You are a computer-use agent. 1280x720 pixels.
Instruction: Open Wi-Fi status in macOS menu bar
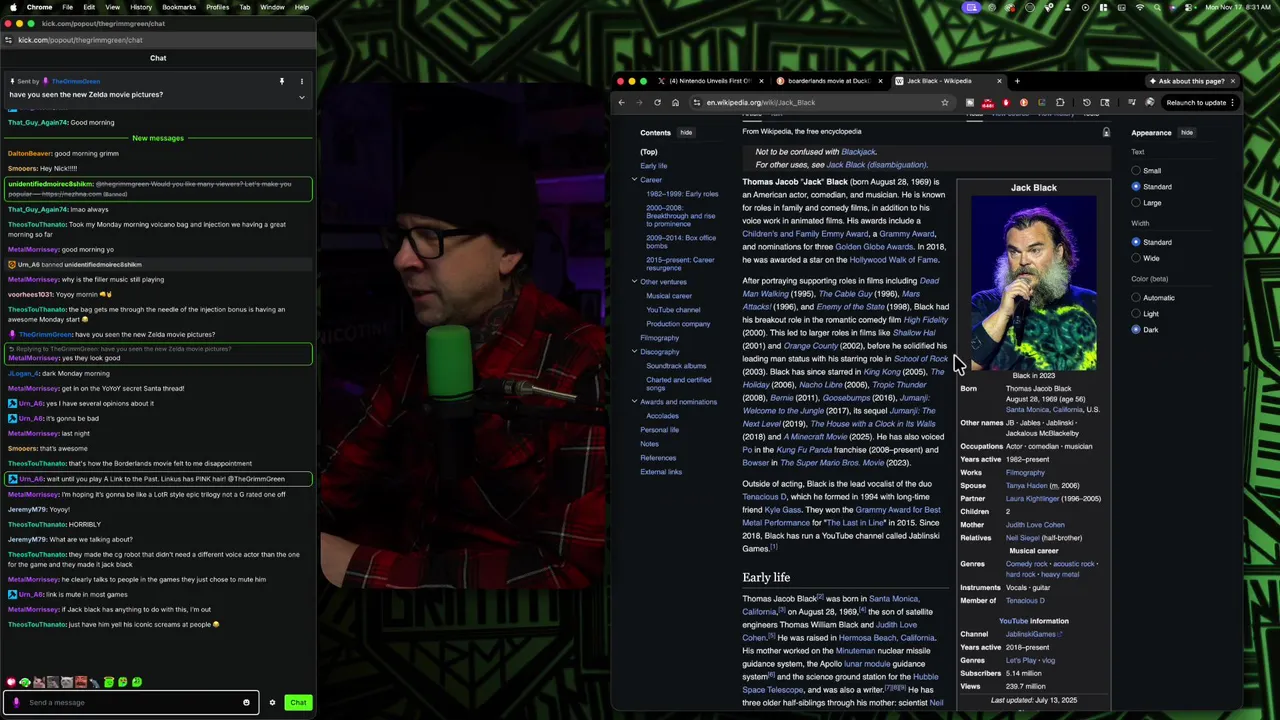coord(1140,7)
